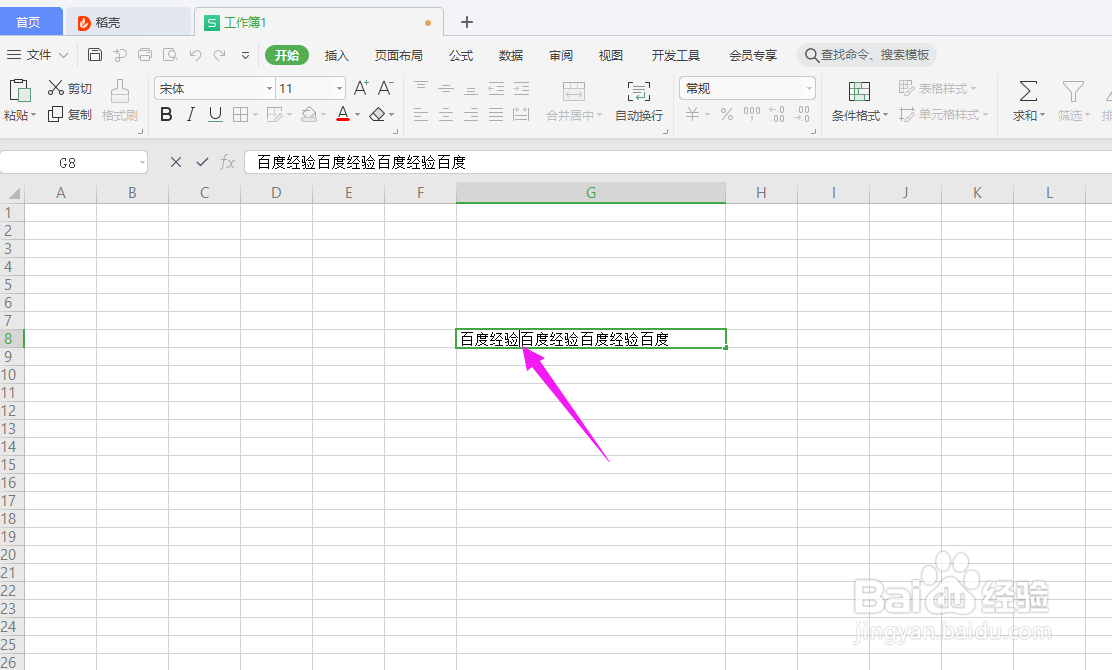Viewport: 1112px width, 670px height.
Task: Click the percent style % icon
Action: click(727, 114)
